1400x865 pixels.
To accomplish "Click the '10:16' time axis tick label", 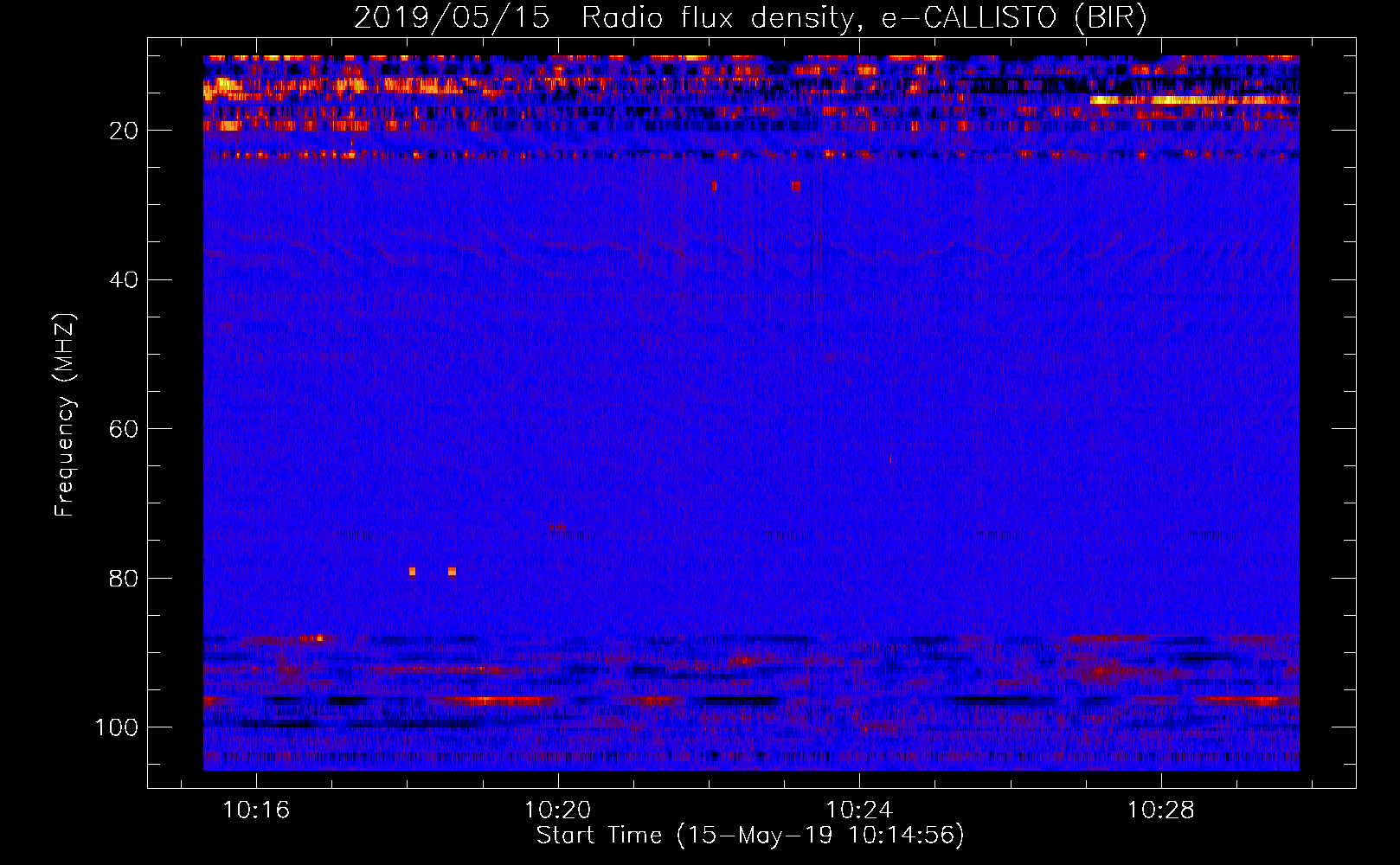I will coord(256,811).
